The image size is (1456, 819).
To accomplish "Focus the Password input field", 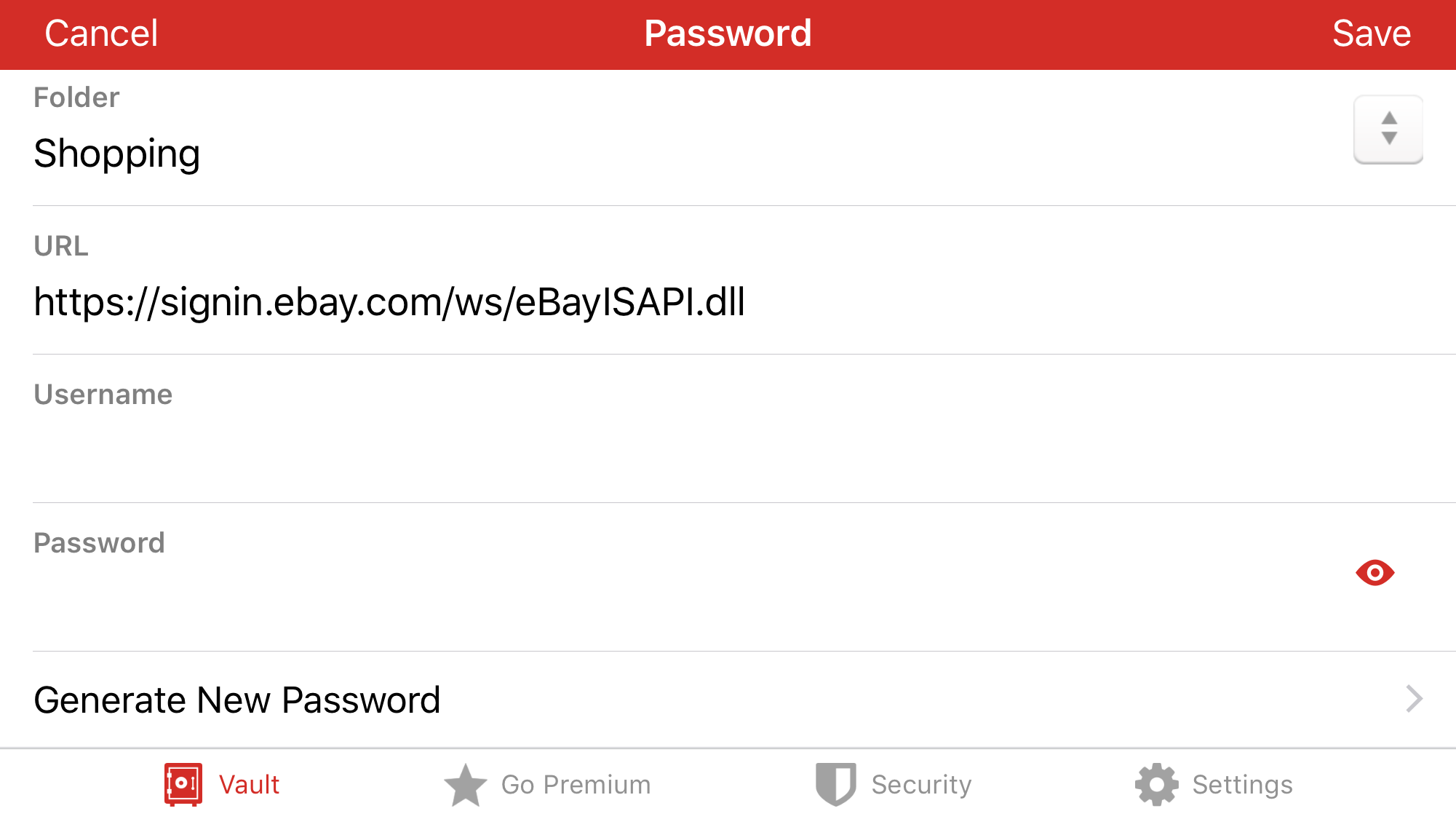I will [x=684, y=597].
